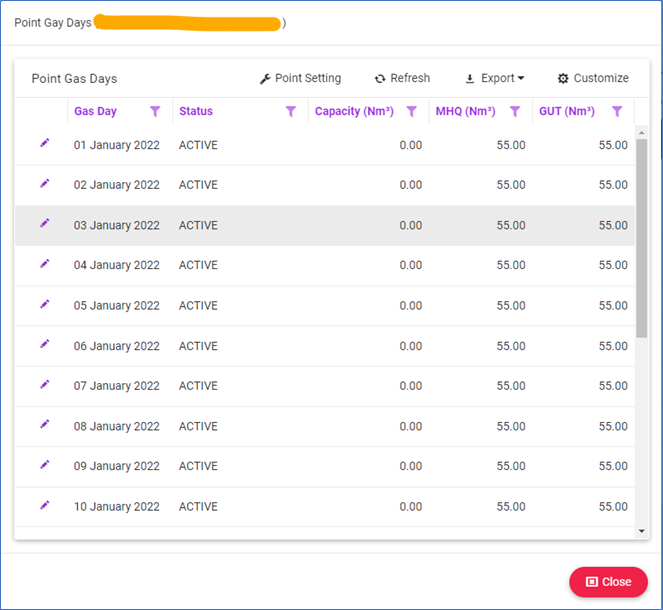Click the pencil edit icon for 01 January 2022

click(44, 144)
